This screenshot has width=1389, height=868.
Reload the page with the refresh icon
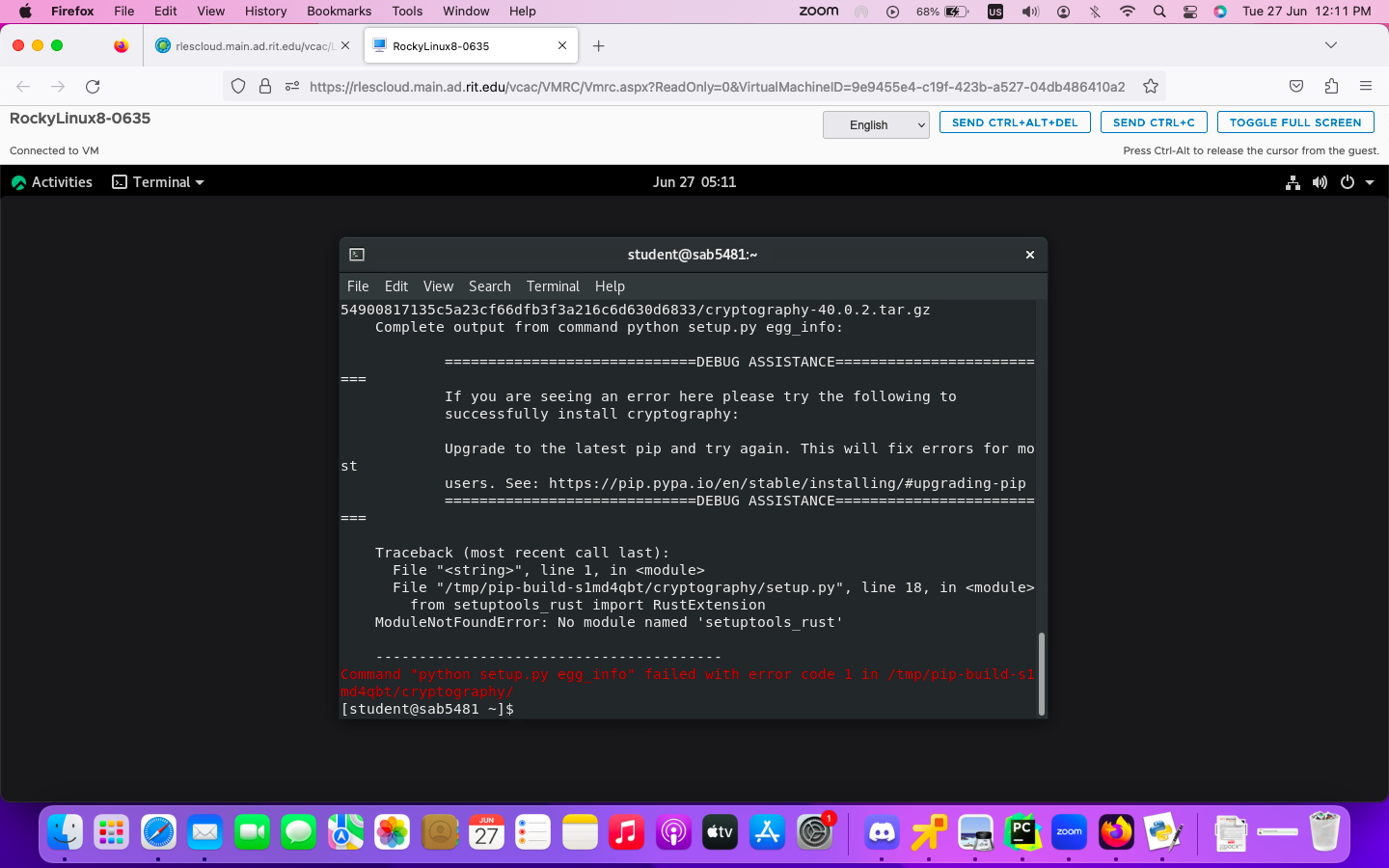tap(93, 86)
